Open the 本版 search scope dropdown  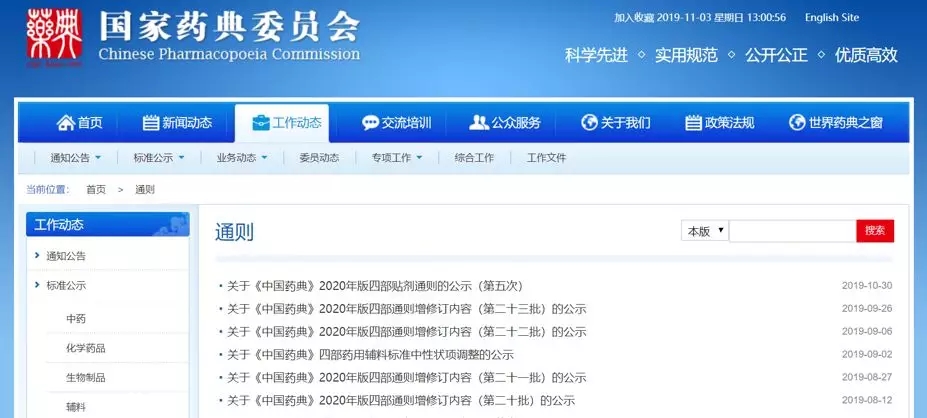pos(705,231)
